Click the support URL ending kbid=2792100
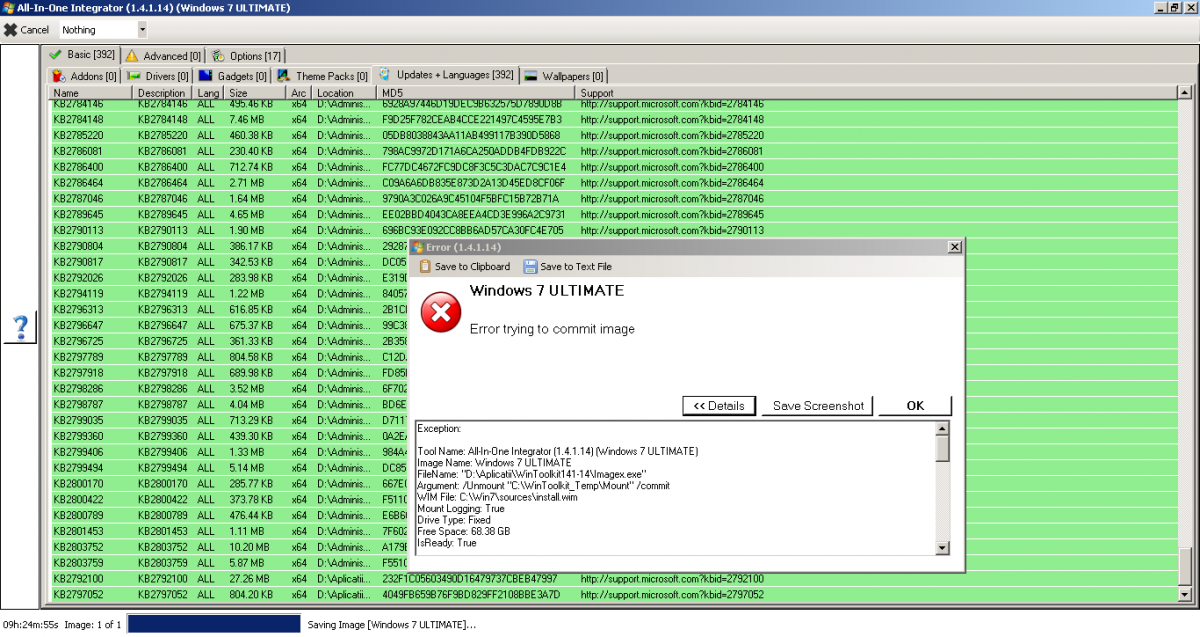The image size is (1200, 637). click(672, 579)
